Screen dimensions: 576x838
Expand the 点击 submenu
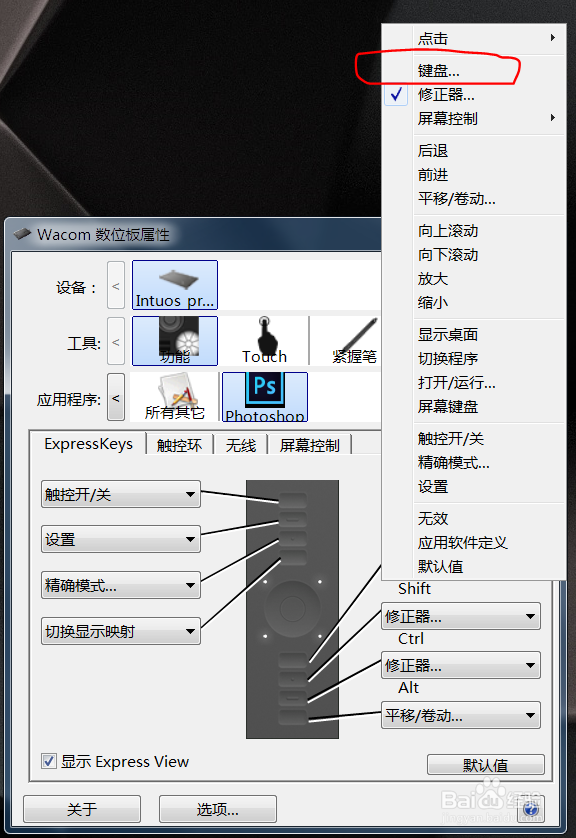(474, 38)
